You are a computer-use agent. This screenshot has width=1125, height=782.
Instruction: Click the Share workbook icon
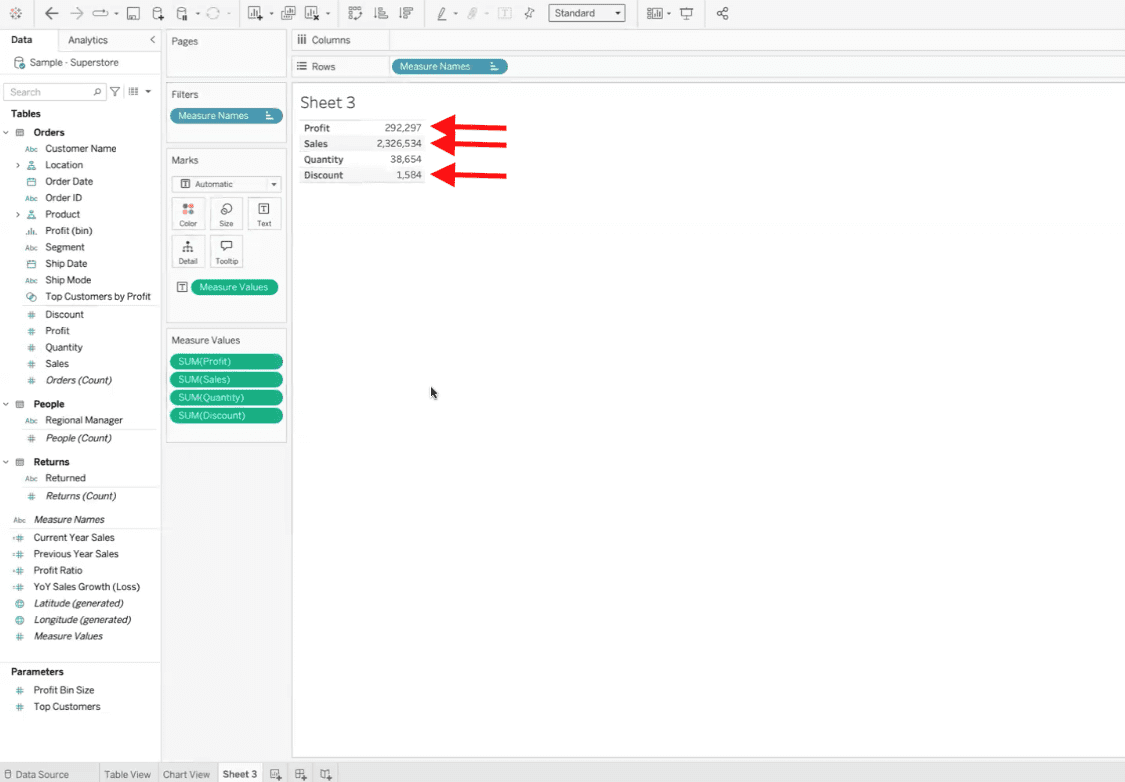click(722, 13)
